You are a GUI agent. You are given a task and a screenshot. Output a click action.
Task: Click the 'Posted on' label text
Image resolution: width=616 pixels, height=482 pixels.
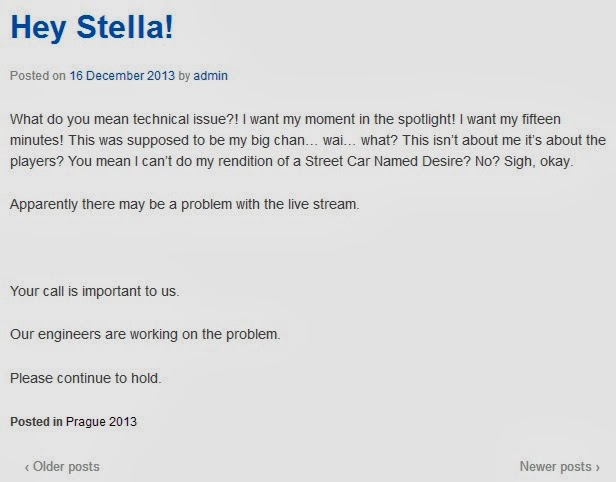pyautogui.click(x=38, y=75)
